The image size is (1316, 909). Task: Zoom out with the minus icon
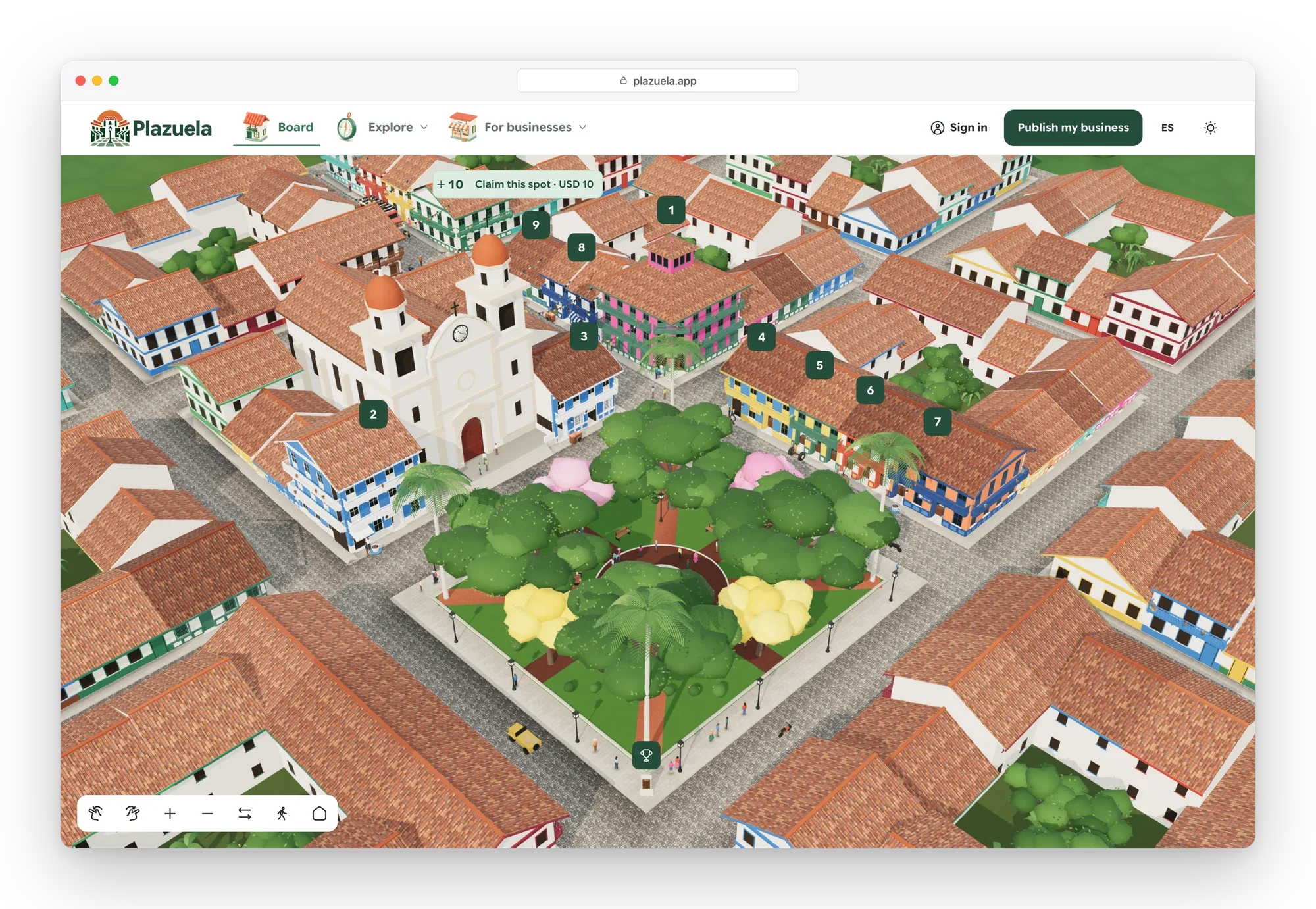tap(207, 814)
